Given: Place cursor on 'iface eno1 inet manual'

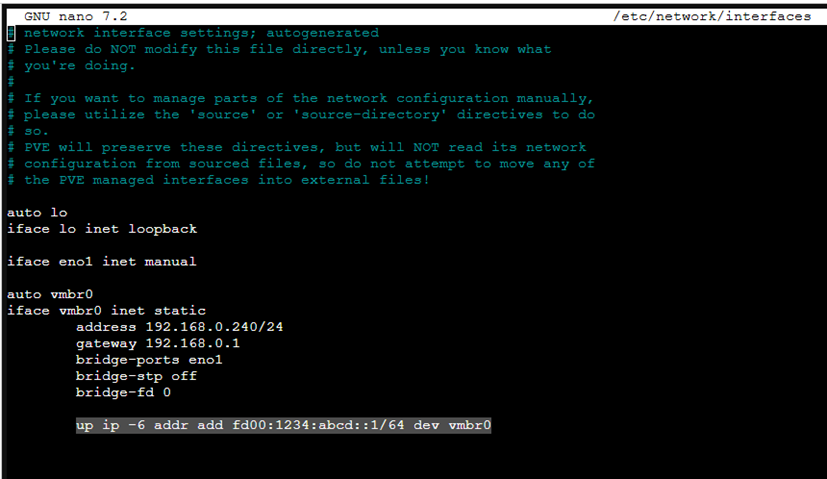Looking at the screenshot, I should 101,261.
